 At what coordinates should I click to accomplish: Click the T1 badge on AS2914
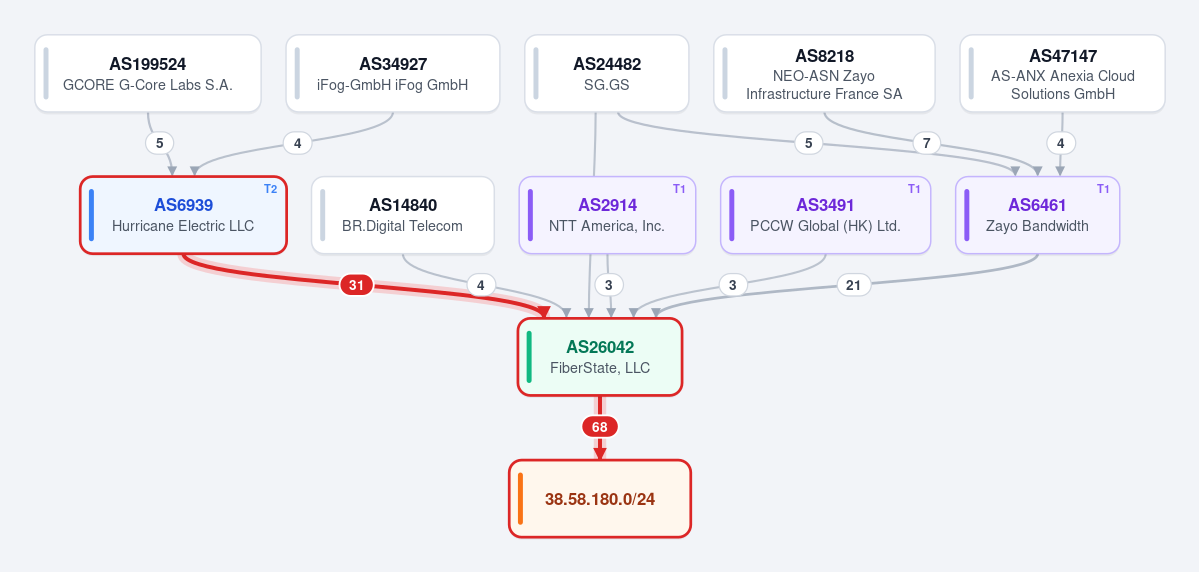click(x=679, y=189)
